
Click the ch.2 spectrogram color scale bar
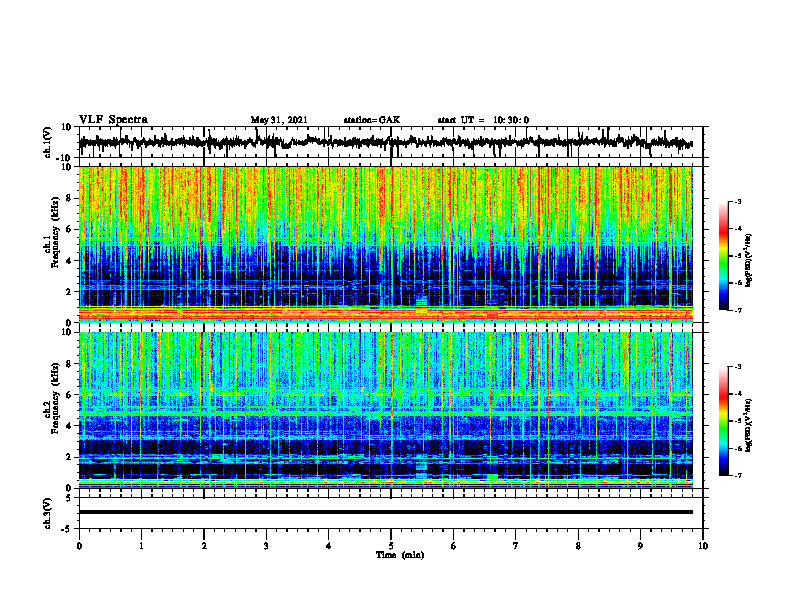pos(723,421)
